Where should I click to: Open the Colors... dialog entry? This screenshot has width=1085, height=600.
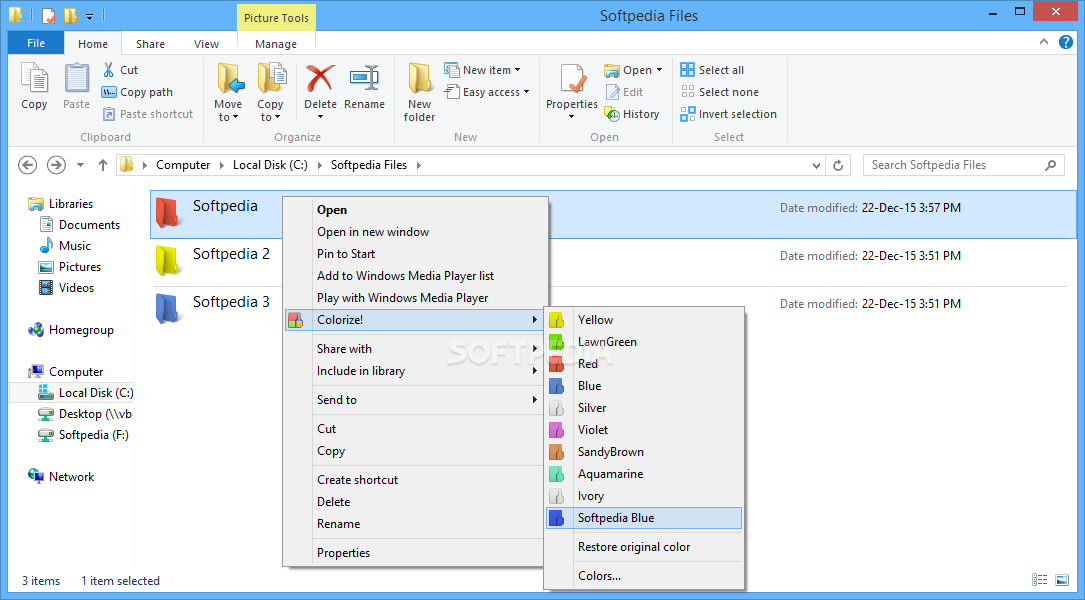pyautogui.click(x=644, y=576)
